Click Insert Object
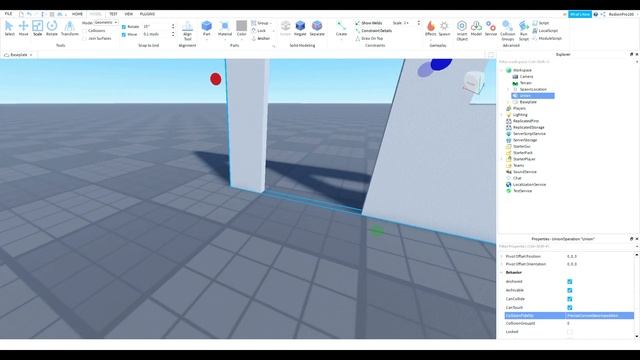This screenshot has height=360, width=640. point(462,31)
